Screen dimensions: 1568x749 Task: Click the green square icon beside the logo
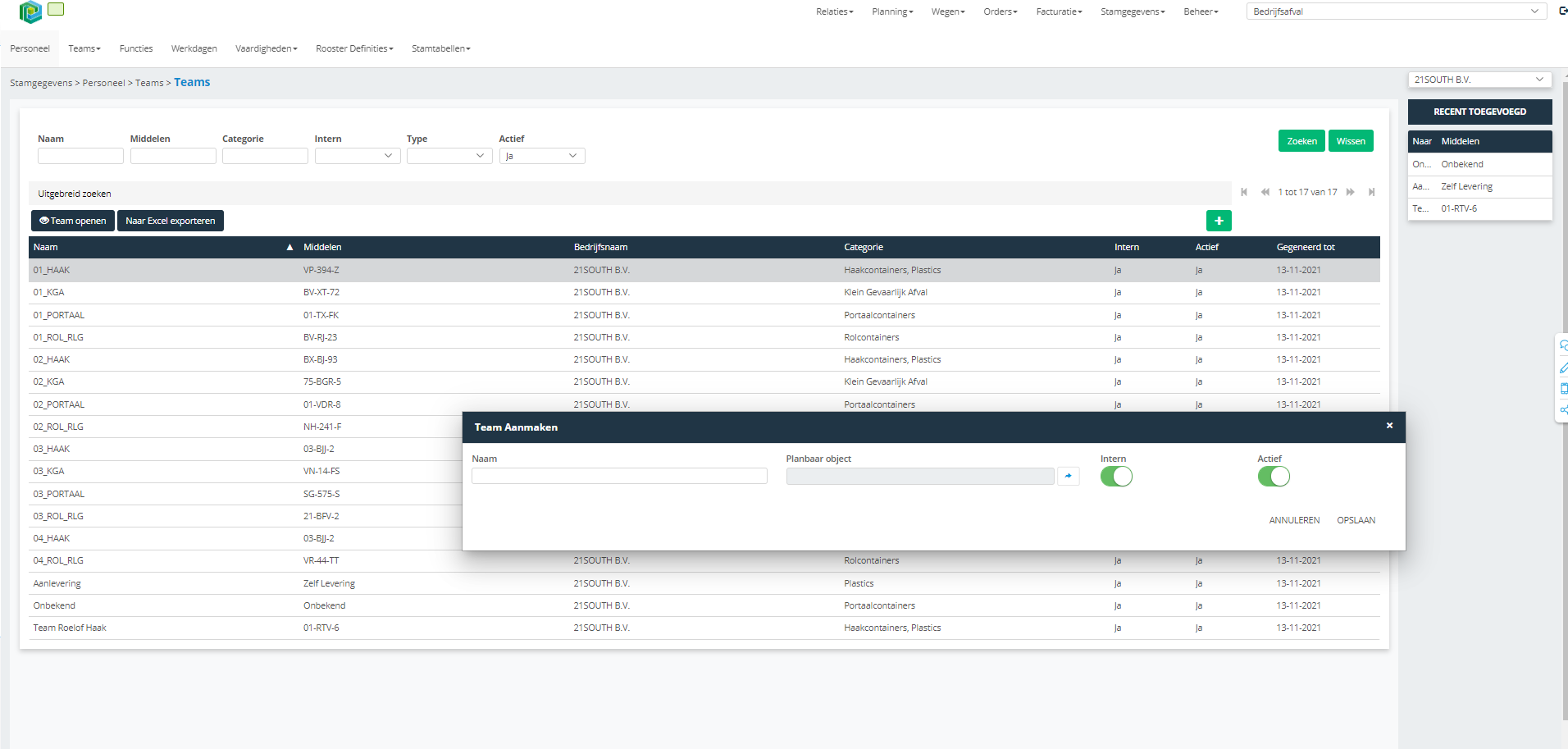coord(56,9)
